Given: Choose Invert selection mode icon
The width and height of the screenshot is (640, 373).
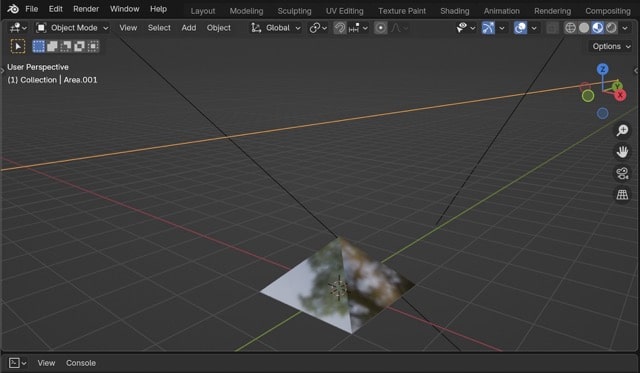Looking at the screenshot, I should (79, 46).
